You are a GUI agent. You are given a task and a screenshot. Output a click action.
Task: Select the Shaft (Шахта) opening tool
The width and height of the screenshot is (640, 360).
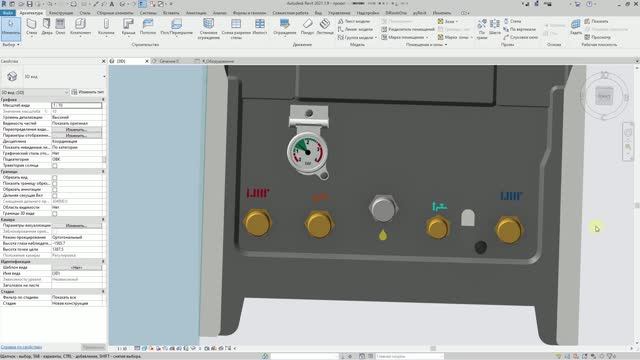[x=495, y=27]
